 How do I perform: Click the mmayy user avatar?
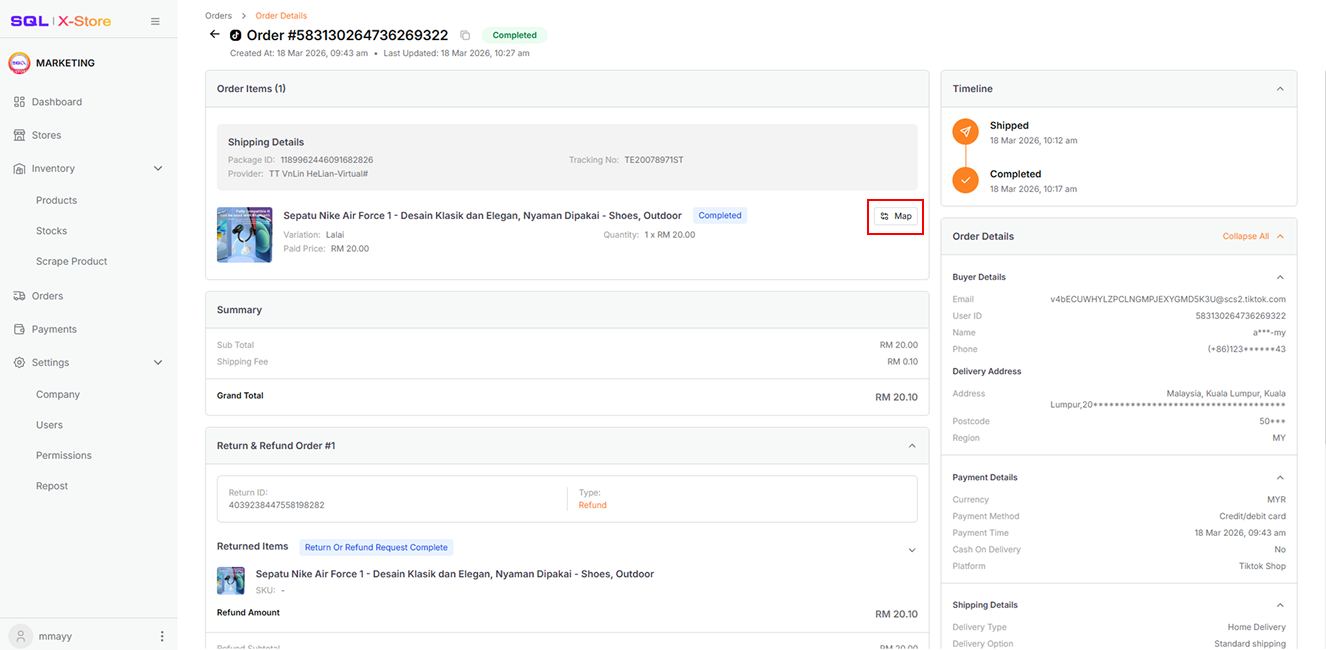pos(19,636)
